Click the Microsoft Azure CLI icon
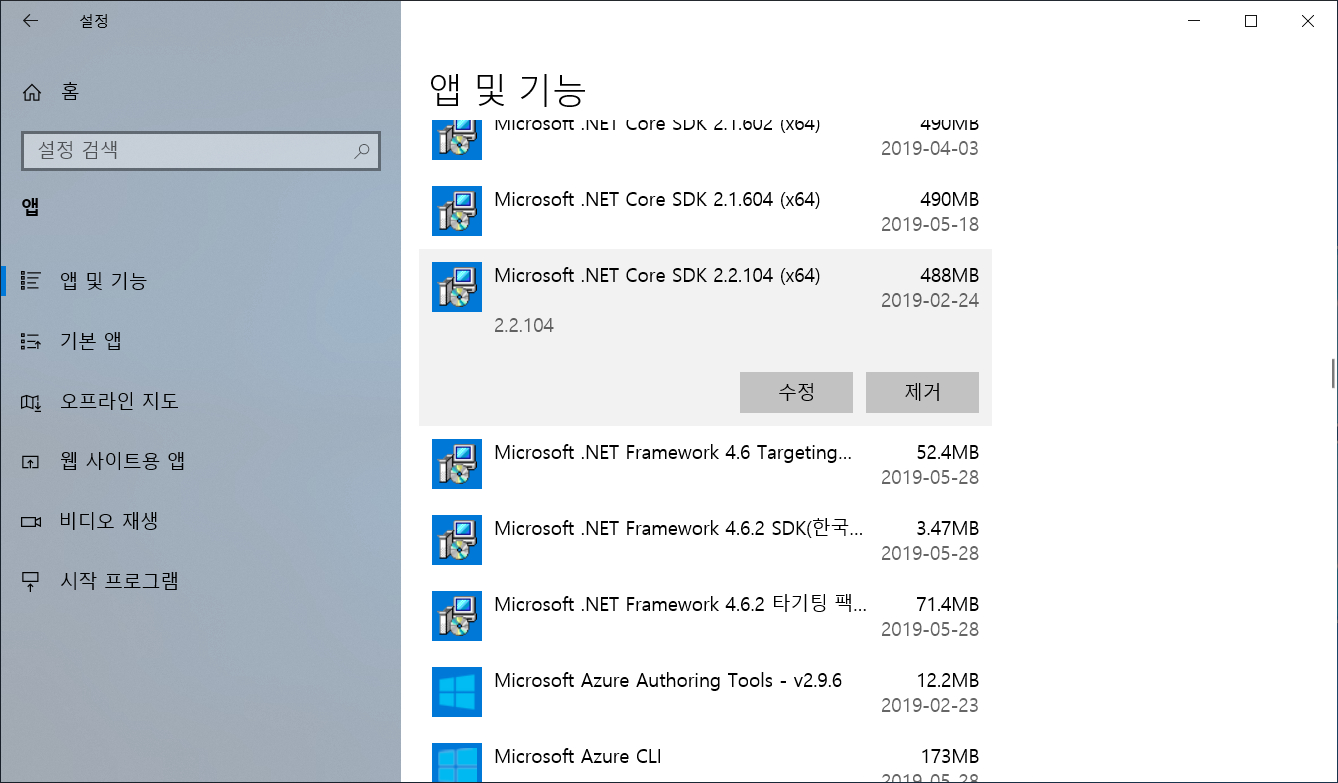The height and width of the screenshot is (783, 1338). [457, 763]
